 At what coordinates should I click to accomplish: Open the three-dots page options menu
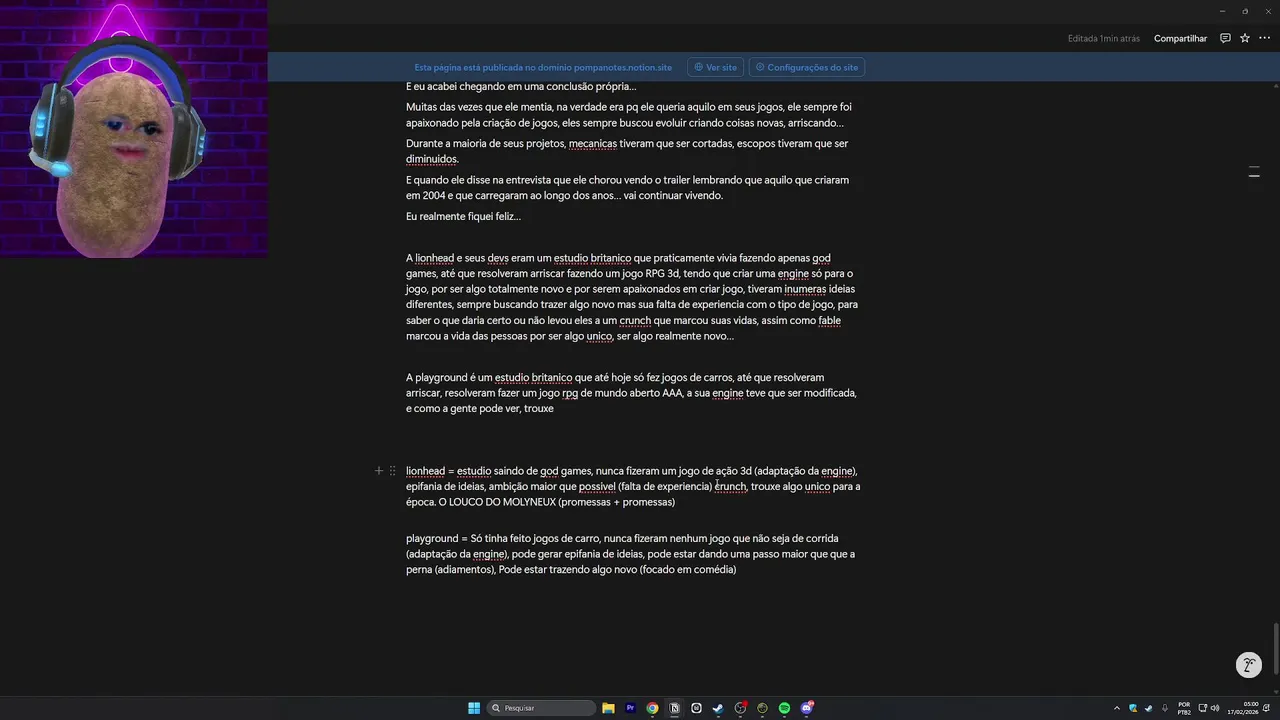tap(1264, 38)
